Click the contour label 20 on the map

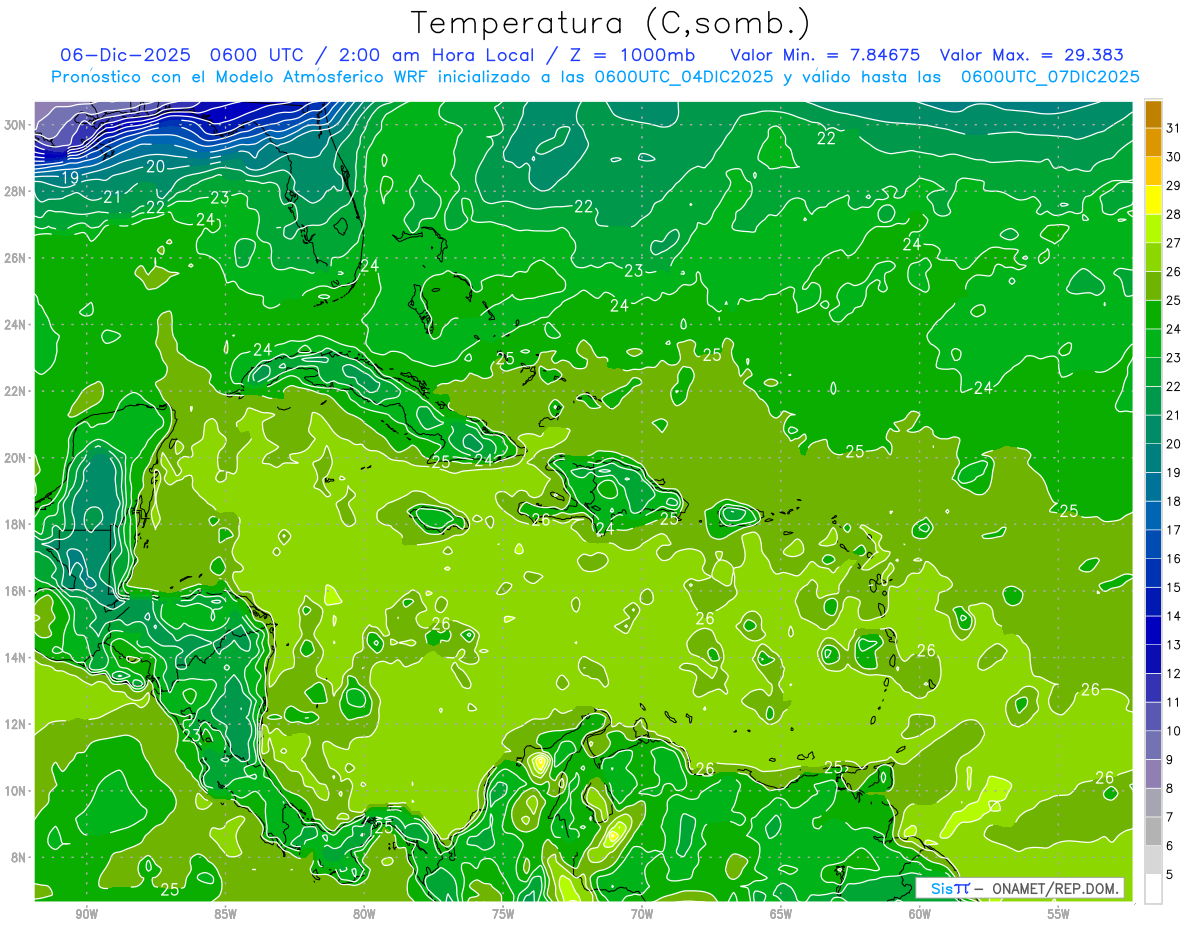coord(156,166)
